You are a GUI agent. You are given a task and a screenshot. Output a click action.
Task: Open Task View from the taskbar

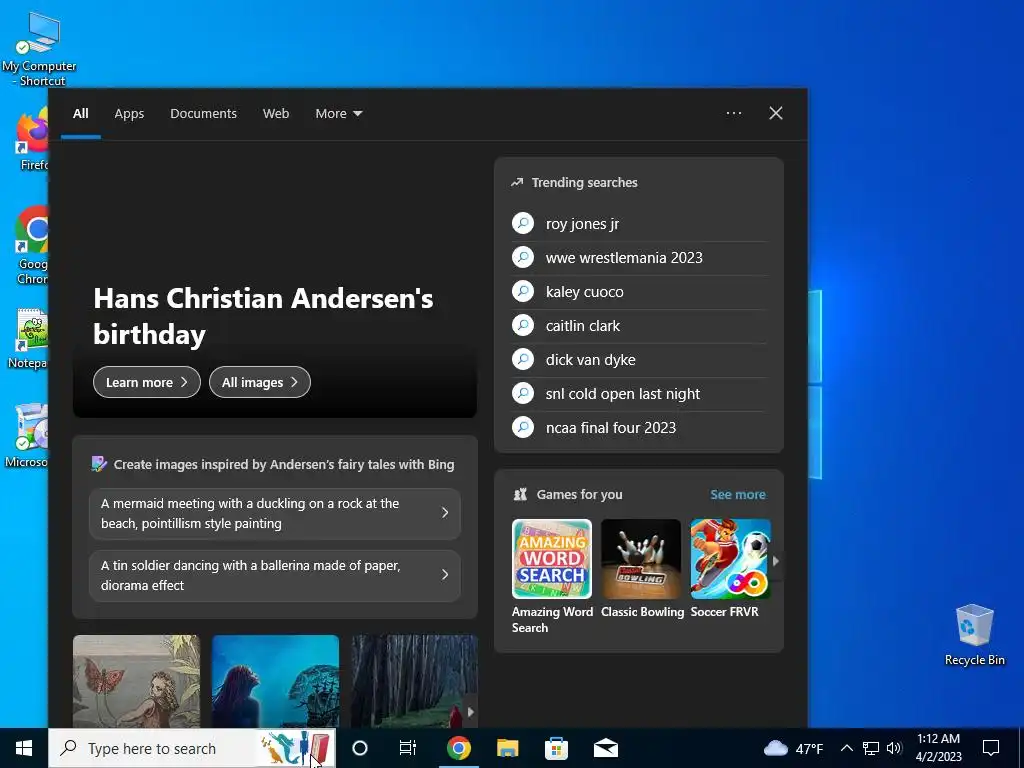(408, 748)
